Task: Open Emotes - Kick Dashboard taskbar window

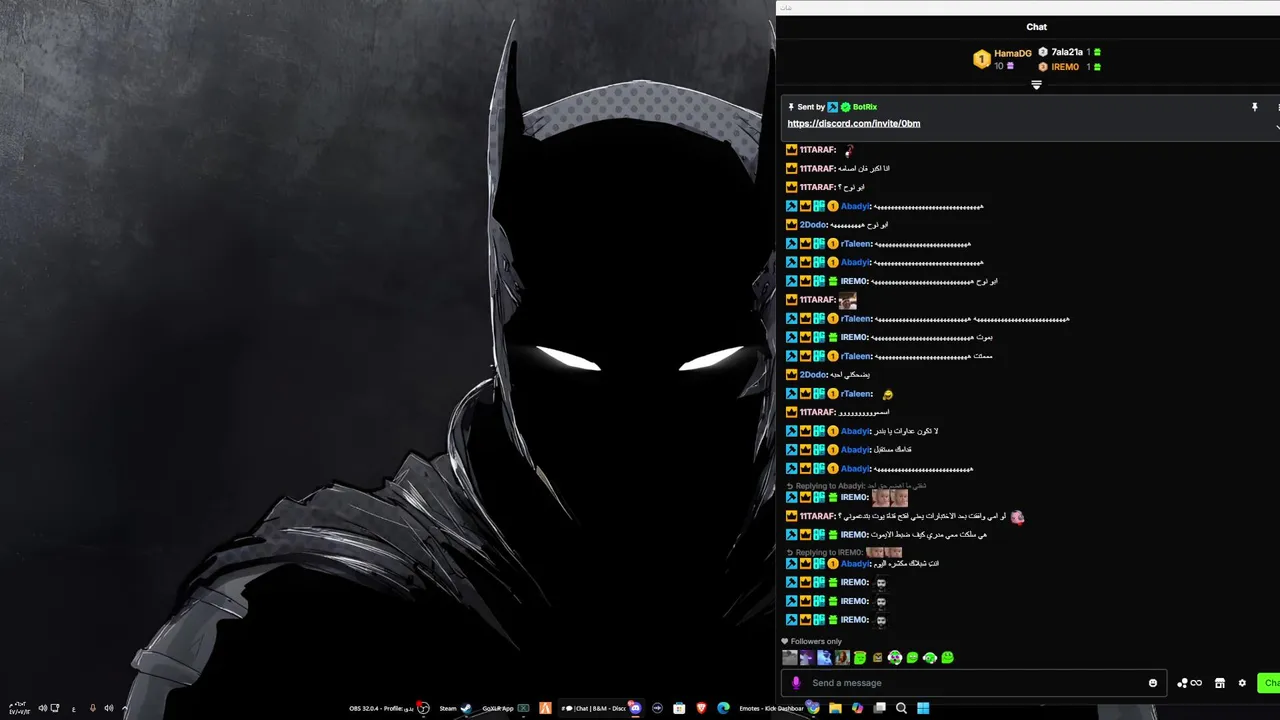Action: coord(778,708)
